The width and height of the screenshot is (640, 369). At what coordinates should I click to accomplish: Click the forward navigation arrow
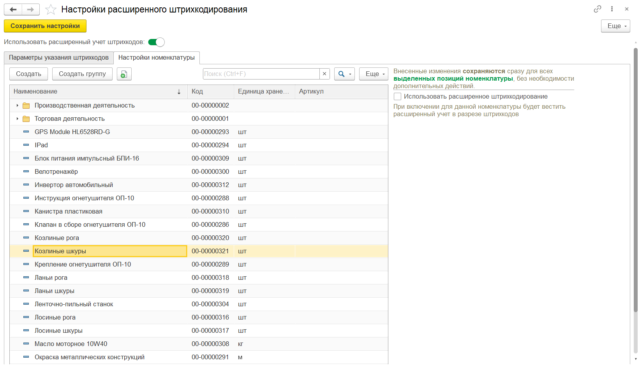(31, 9)
